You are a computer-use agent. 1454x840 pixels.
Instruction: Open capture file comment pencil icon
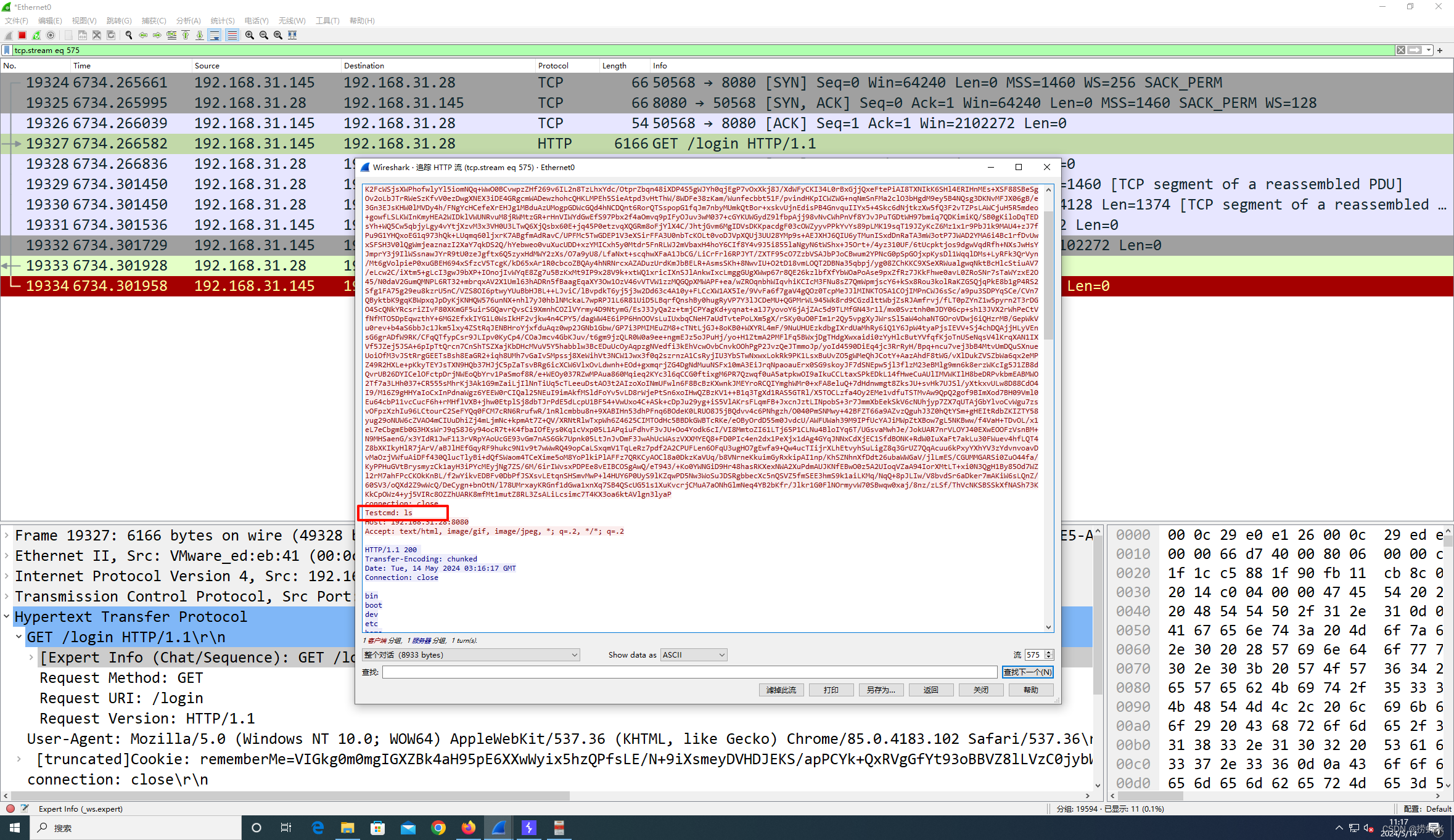[x=25, y=809]
